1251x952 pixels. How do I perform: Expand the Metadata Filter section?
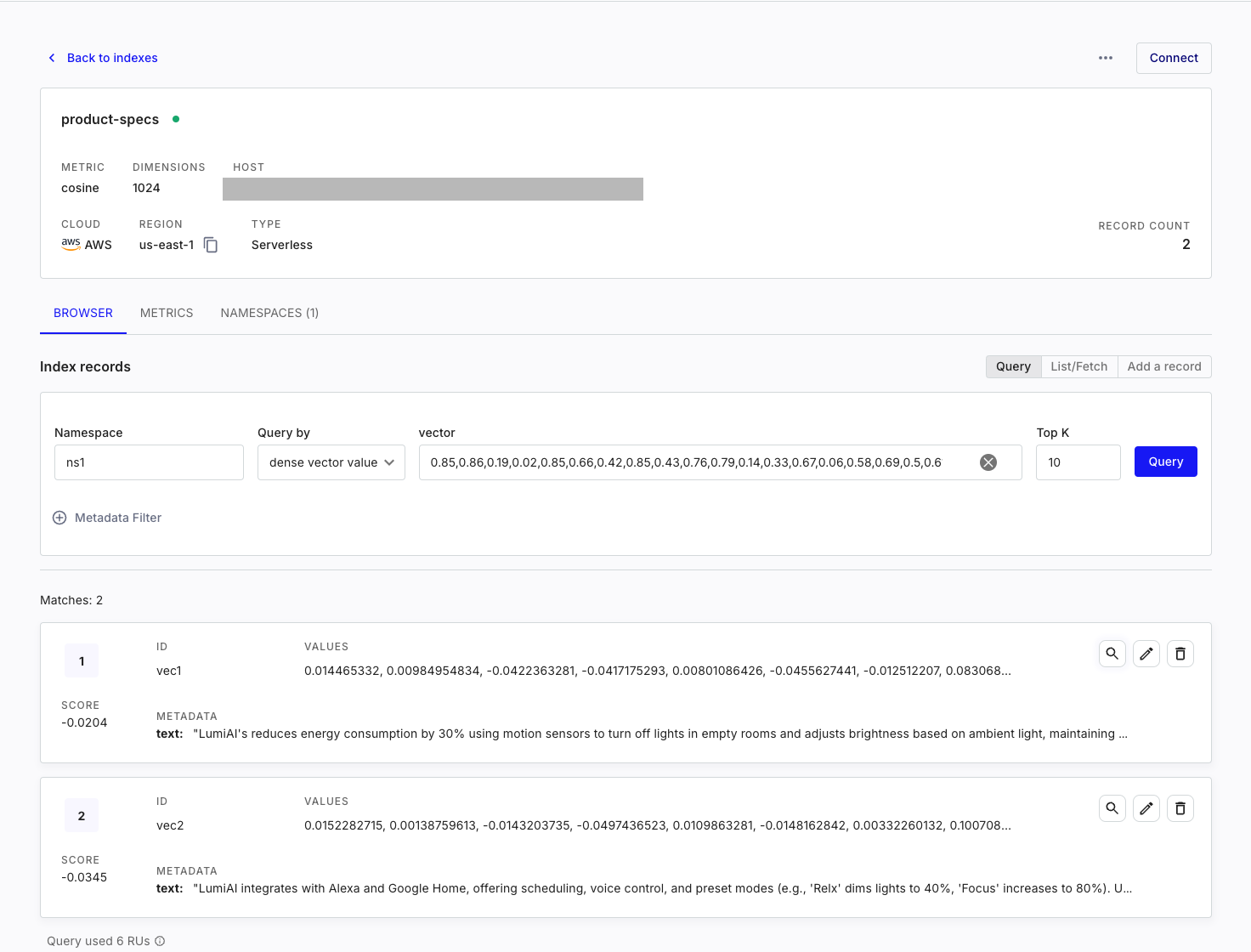pyautogui.click(x=107, y=518)
